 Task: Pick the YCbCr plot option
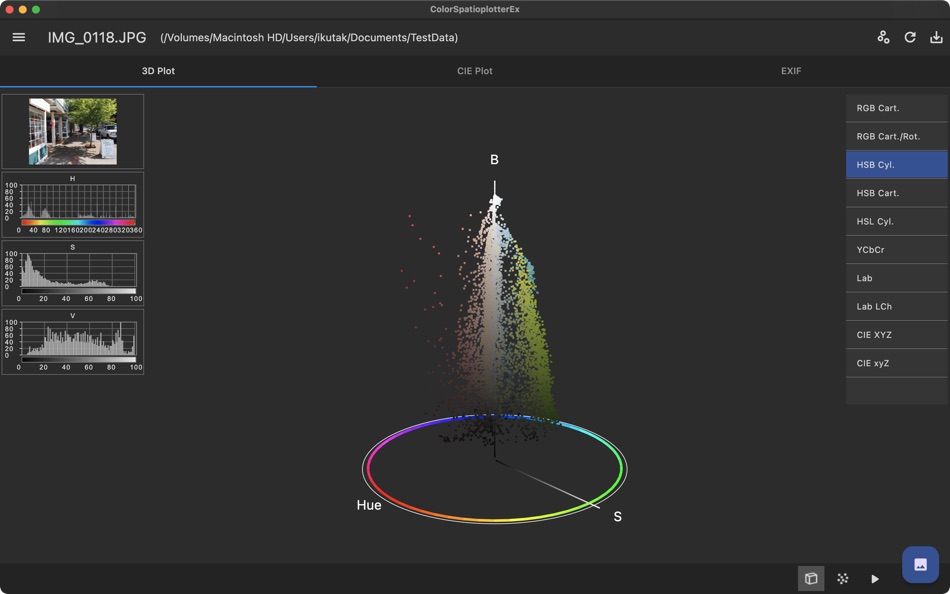(x=896, y=250)
